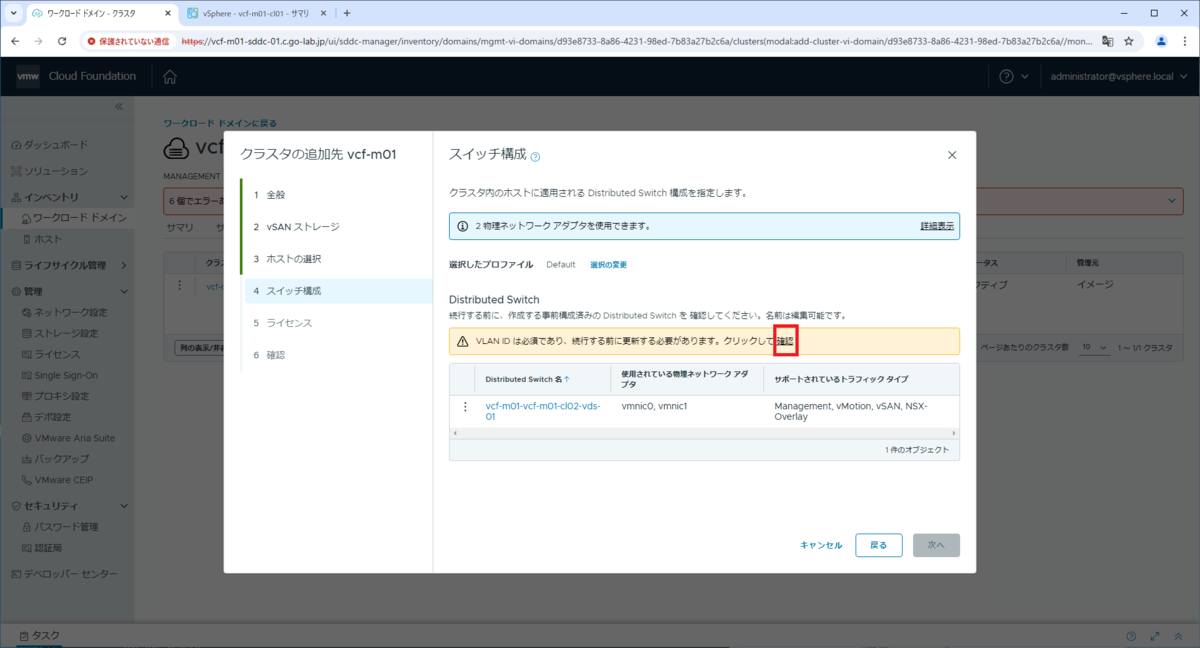The image size is (1200, 648).
Task: Click the disabled 次へ button
Action: (936, 545)
